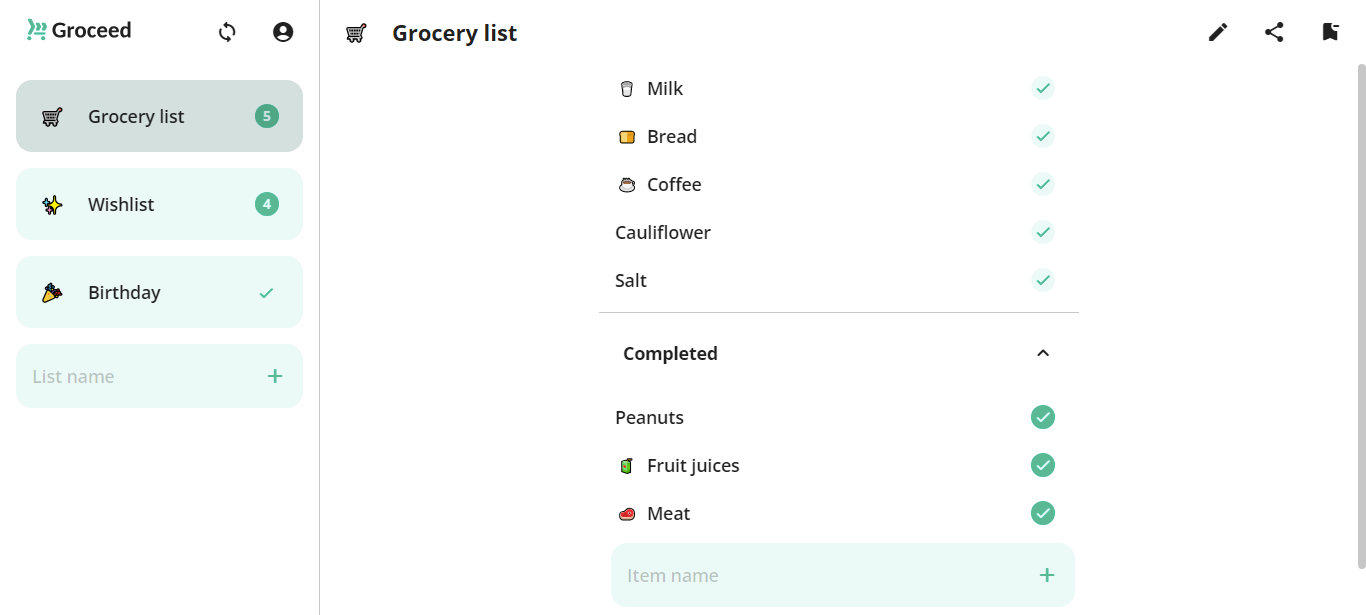Click the sync/refresh icon in the sidebar header
Viewport: 1366px width, 615px height.
(x=227, y=32)
